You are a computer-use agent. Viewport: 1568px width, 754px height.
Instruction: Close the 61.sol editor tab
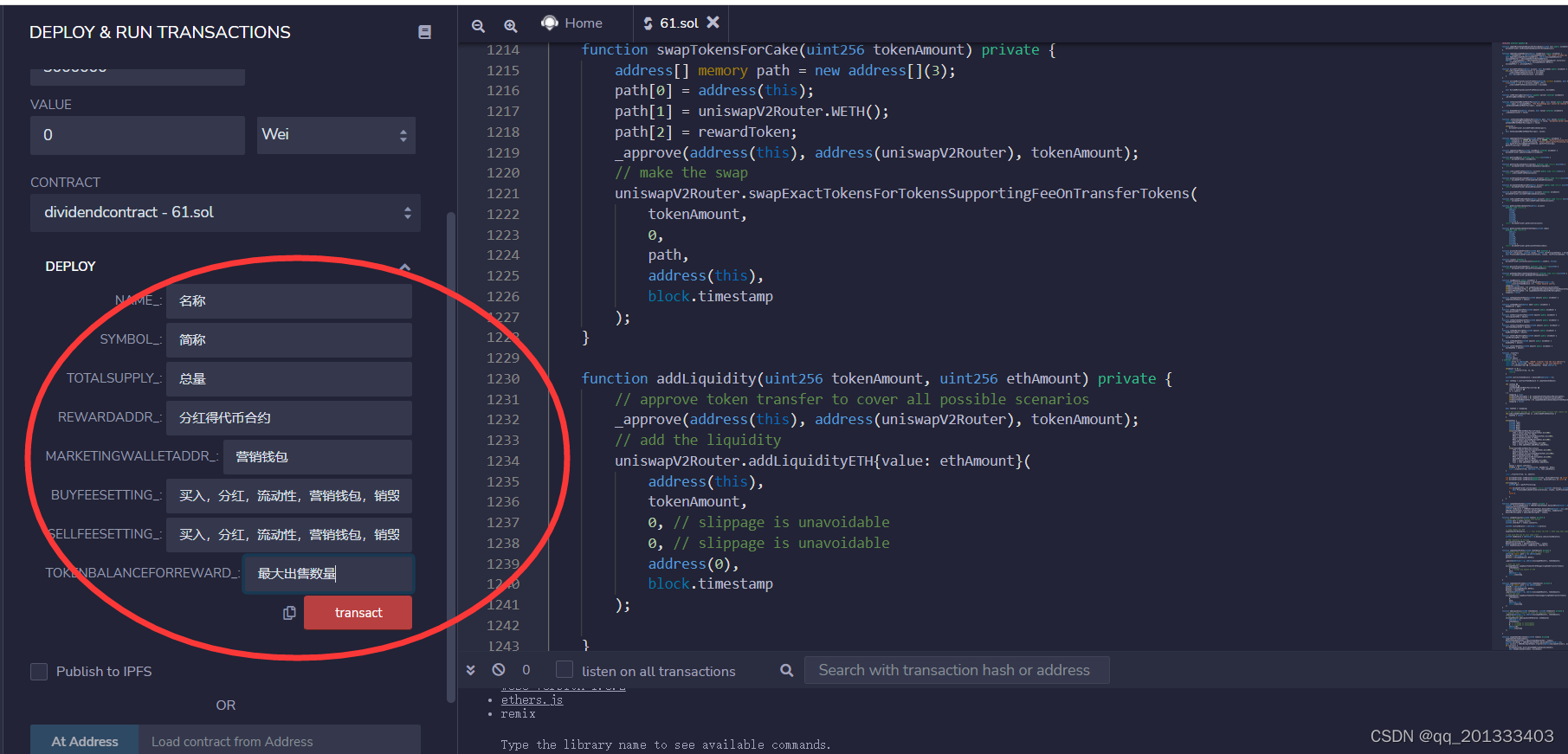point(713,23)
